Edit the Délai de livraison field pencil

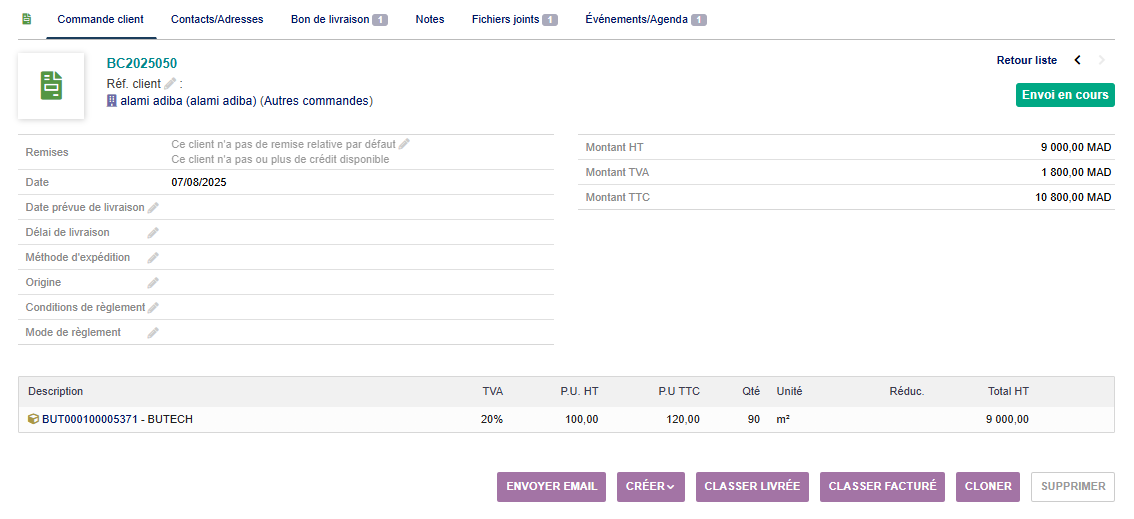click(x=153, y=233)
